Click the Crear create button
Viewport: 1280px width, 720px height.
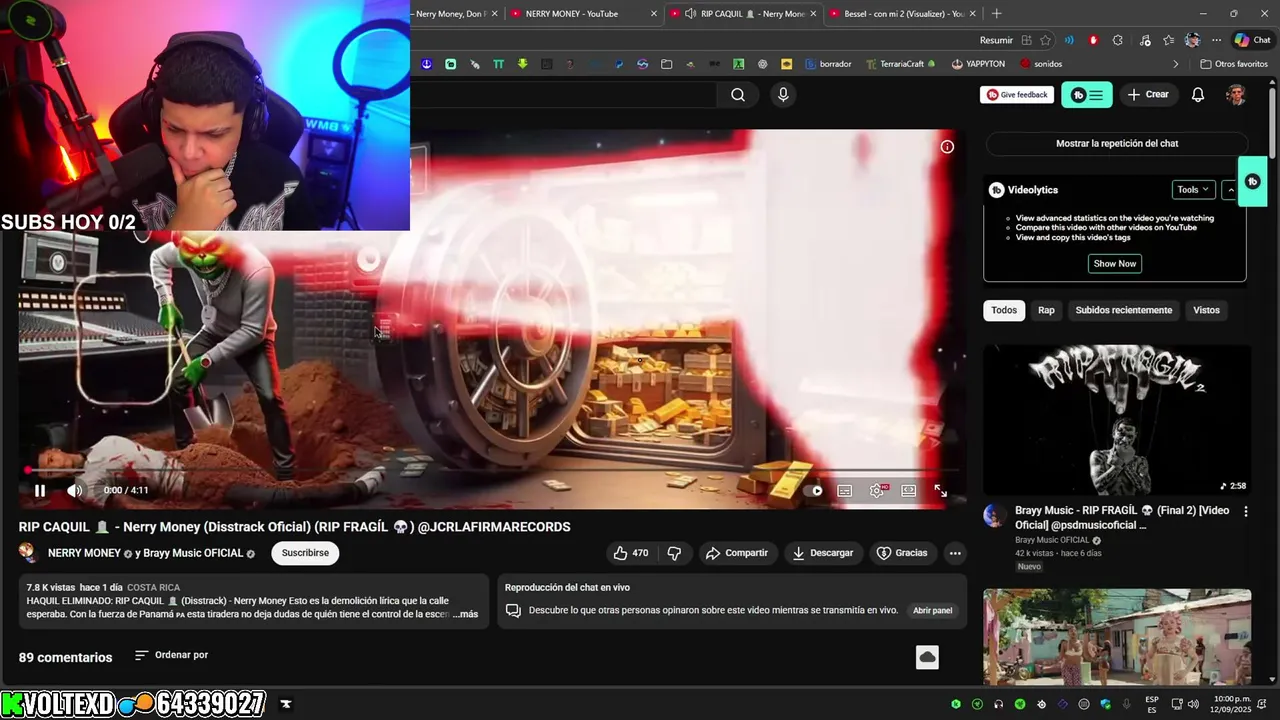click(x=1148, y=95)
